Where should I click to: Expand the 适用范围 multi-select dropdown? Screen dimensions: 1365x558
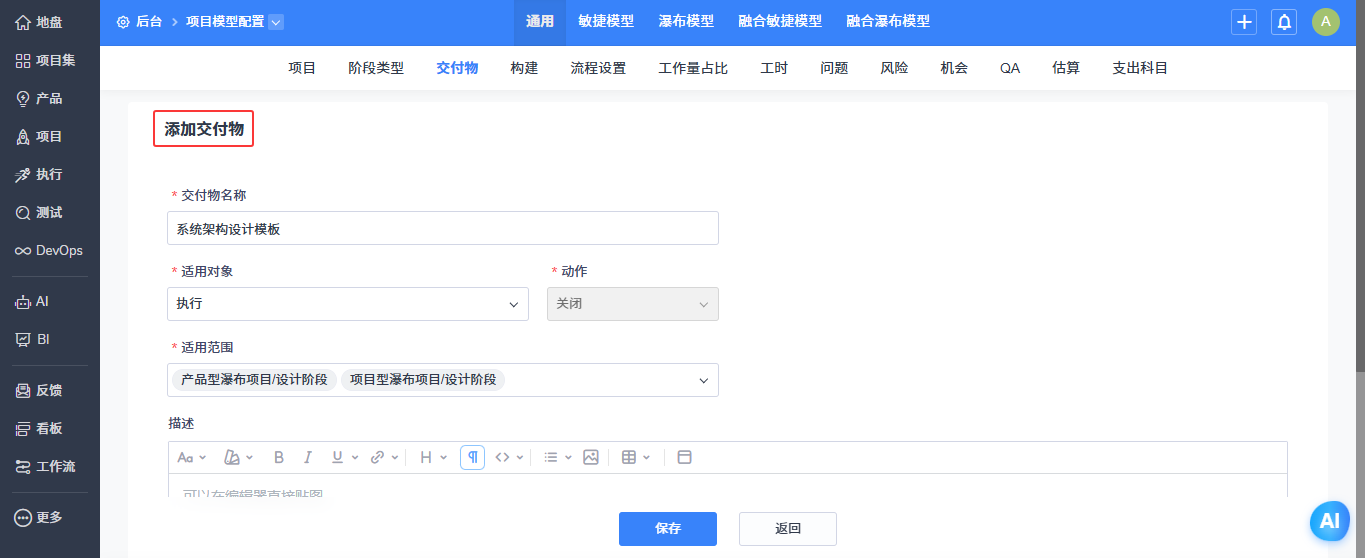[443, 380]
